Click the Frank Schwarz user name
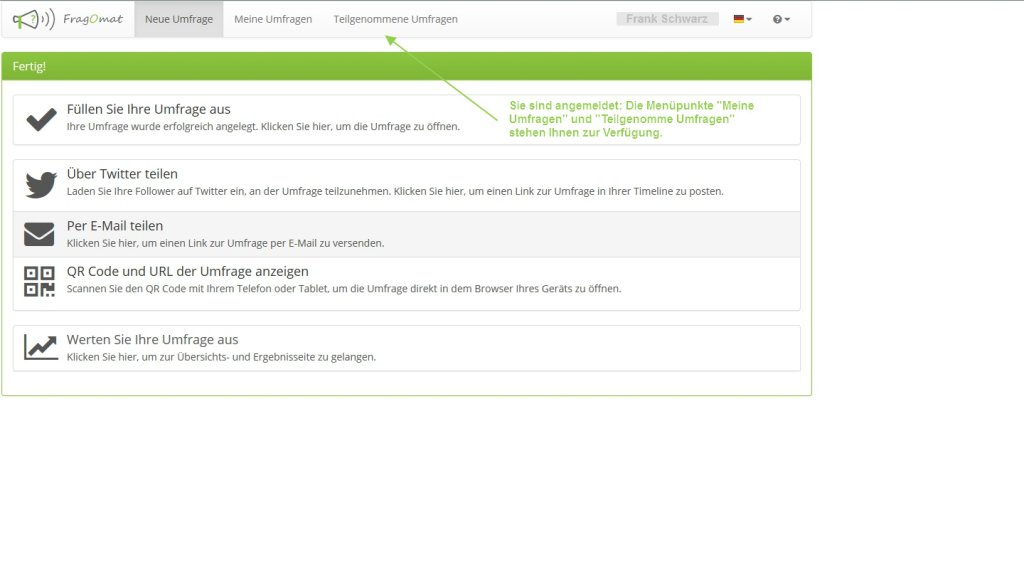The width and height of the screenshot is (1024, 576). tap(667, 19)
